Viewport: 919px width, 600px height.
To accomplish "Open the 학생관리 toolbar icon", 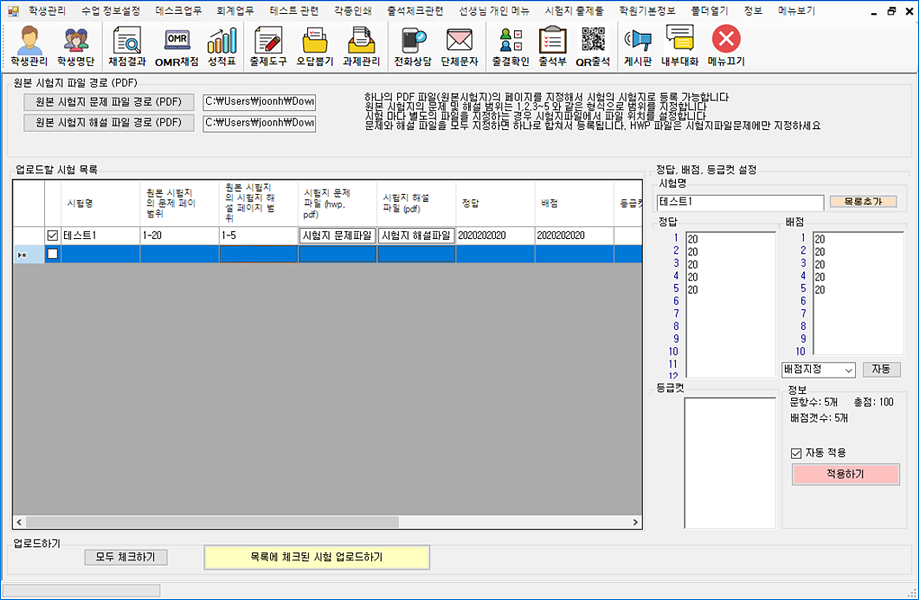I will click(29, 46).
